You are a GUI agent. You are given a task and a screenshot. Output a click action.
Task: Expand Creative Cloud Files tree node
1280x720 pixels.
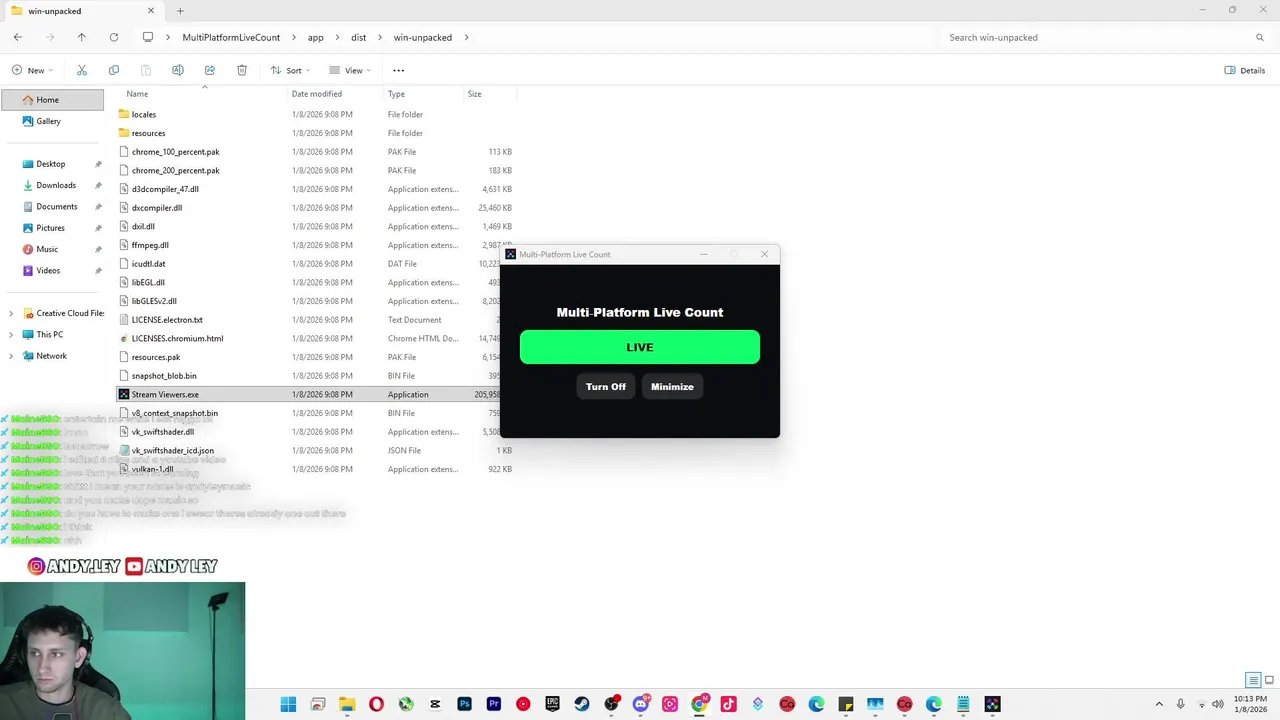tap(11, 313)
